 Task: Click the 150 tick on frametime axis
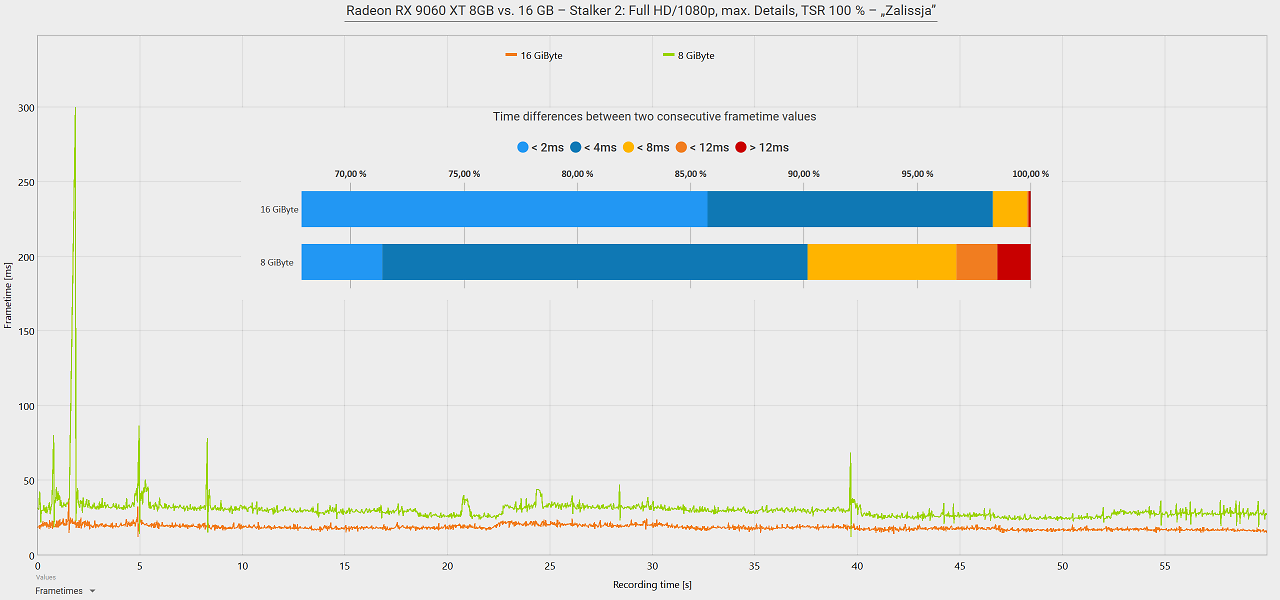26,331
